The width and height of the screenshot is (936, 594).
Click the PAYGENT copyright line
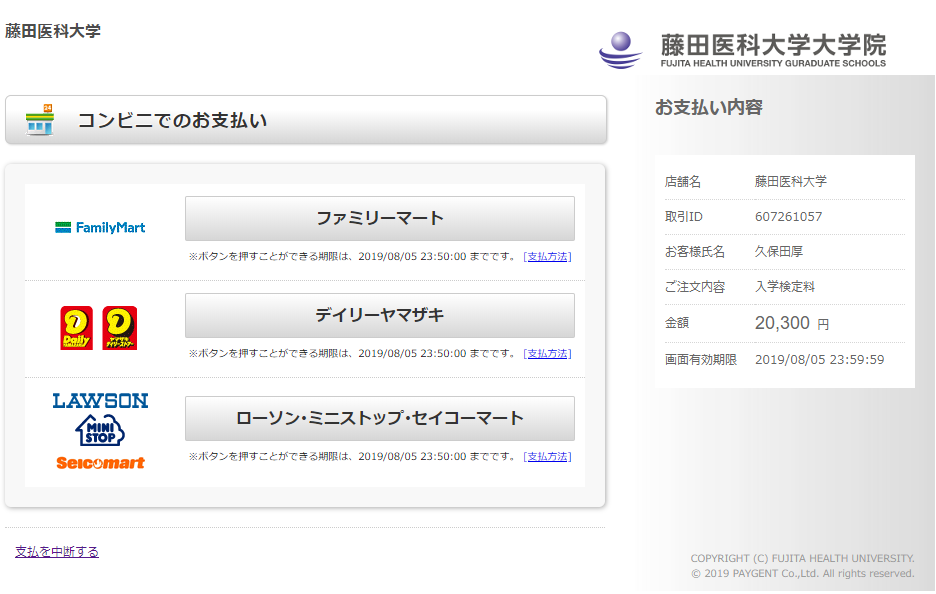coord(802,574)
